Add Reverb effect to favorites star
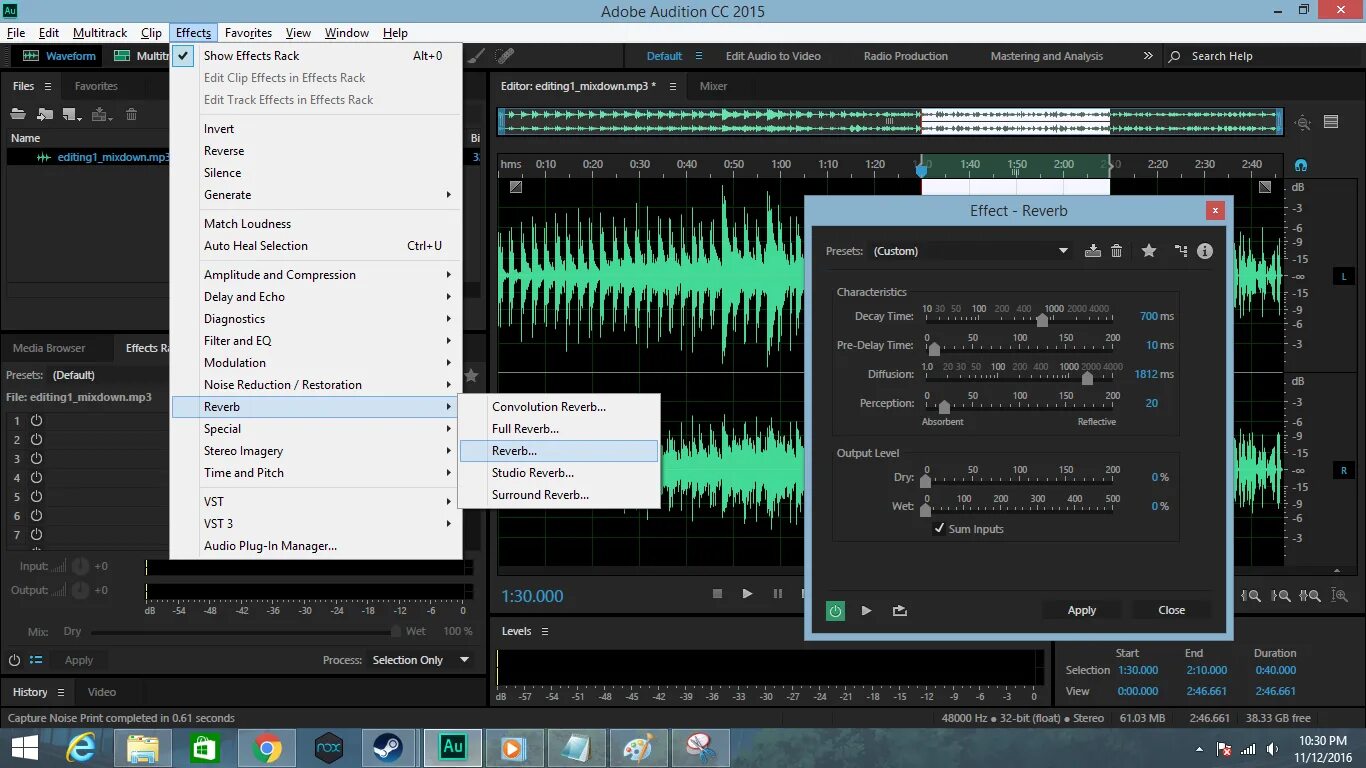Image resolution: width=1366 pixels, height=768 pixels. (x=1149, y=251)
